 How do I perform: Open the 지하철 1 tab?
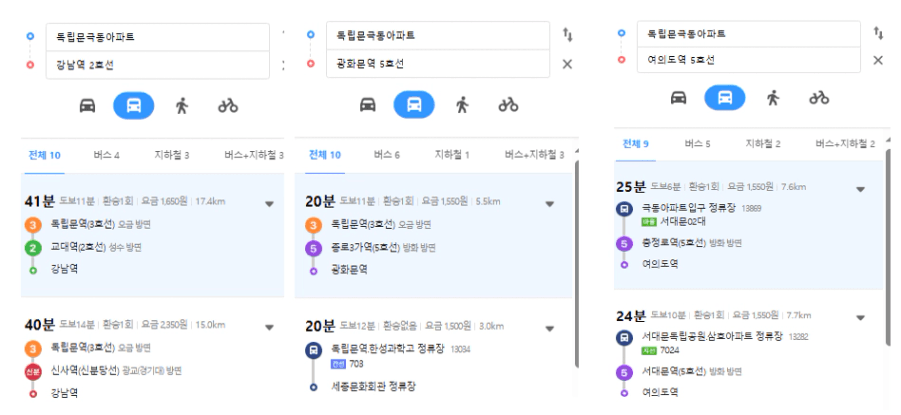(452, 155)
